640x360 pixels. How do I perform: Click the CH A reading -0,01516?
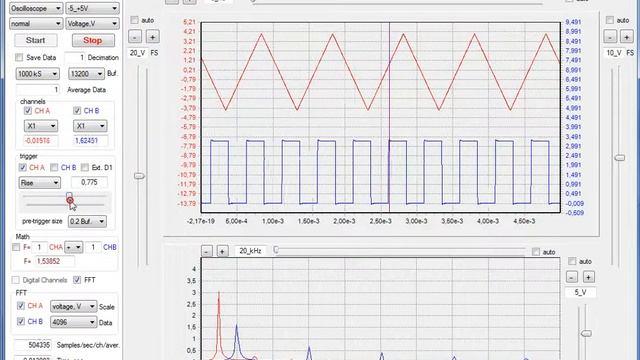[x=41, y=141]
